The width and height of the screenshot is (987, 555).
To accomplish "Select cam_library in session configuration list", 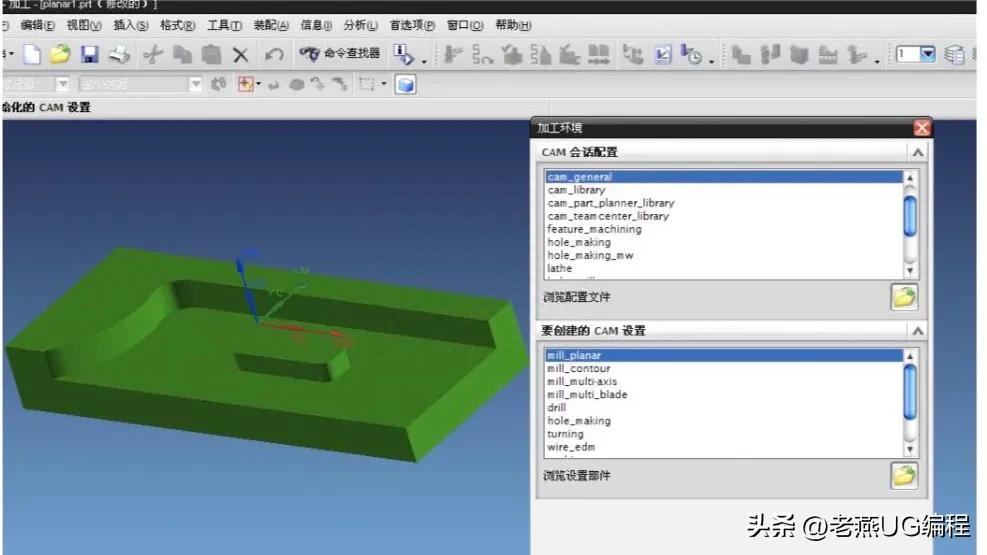I will coord(576,190).
